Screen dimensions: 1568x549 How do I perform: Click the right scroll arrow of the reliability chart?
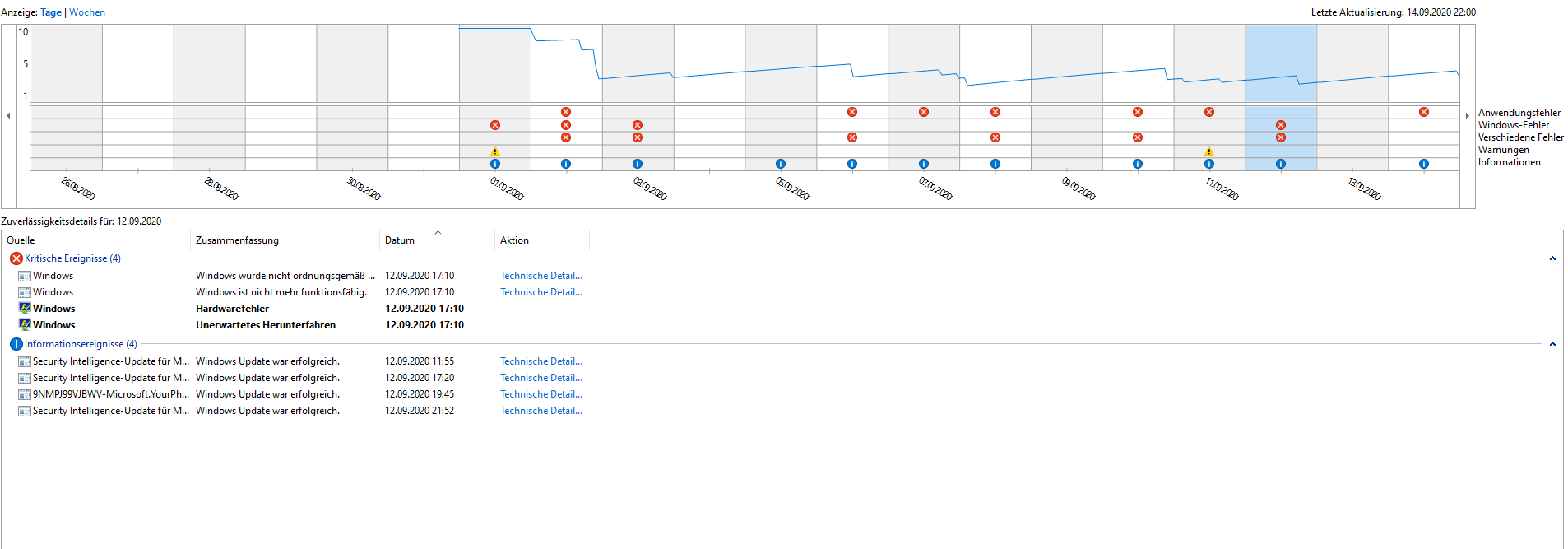pyautogui.click(x=1468, y=115)
